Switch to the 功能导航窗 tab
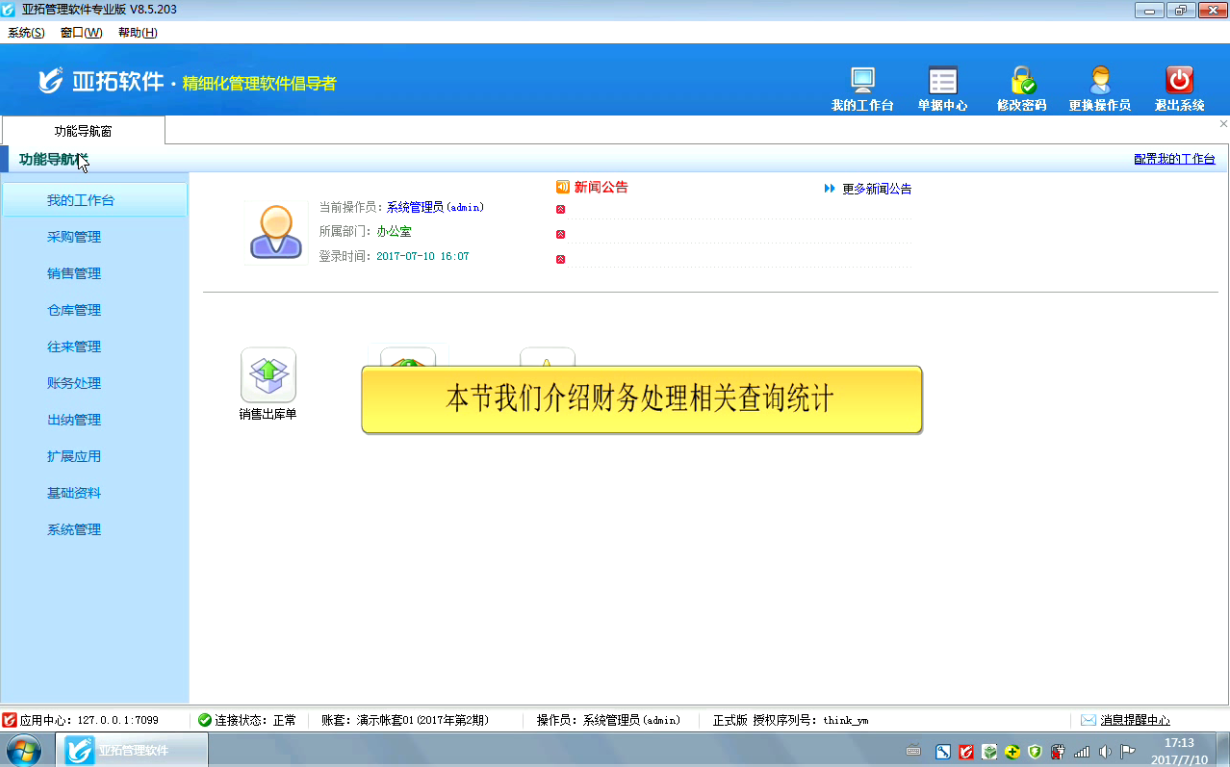The height and width of the screenshot is (767, 1230). coord(83,131)
